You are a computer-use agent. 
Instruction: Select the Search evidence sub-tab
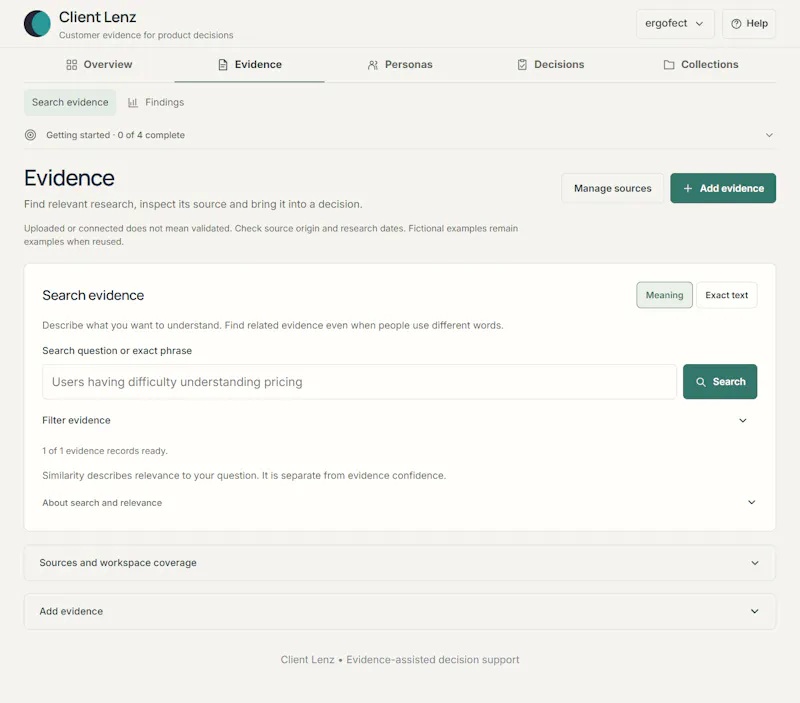point(70,103)
